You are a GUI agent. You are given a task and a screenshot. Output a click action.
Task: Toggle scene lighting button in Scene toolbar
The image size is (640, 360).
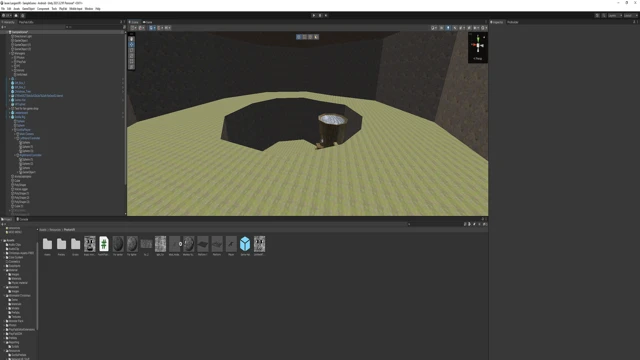(448, 28)
